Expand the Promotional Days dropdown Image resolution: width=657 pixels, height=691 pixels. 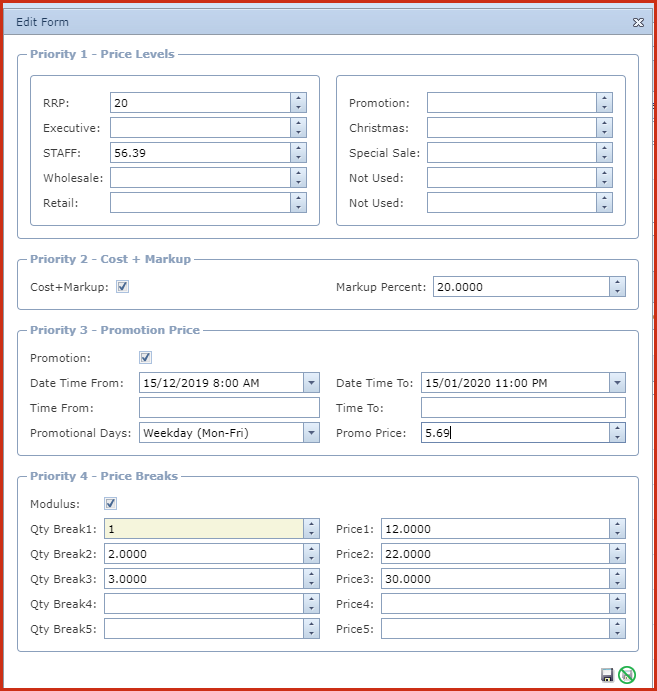point(311,433)
